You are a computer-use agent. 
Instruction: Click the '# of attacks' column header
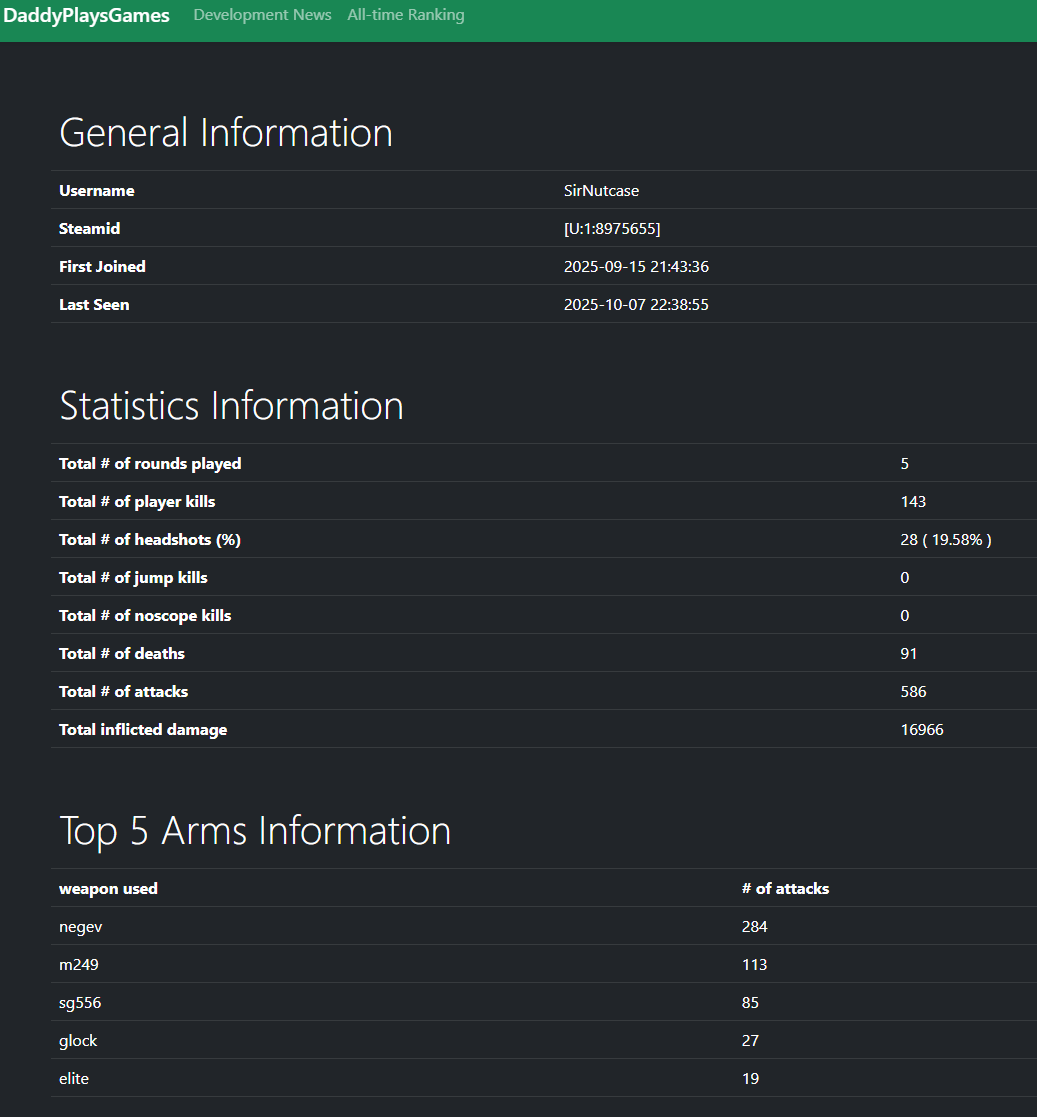785,888
